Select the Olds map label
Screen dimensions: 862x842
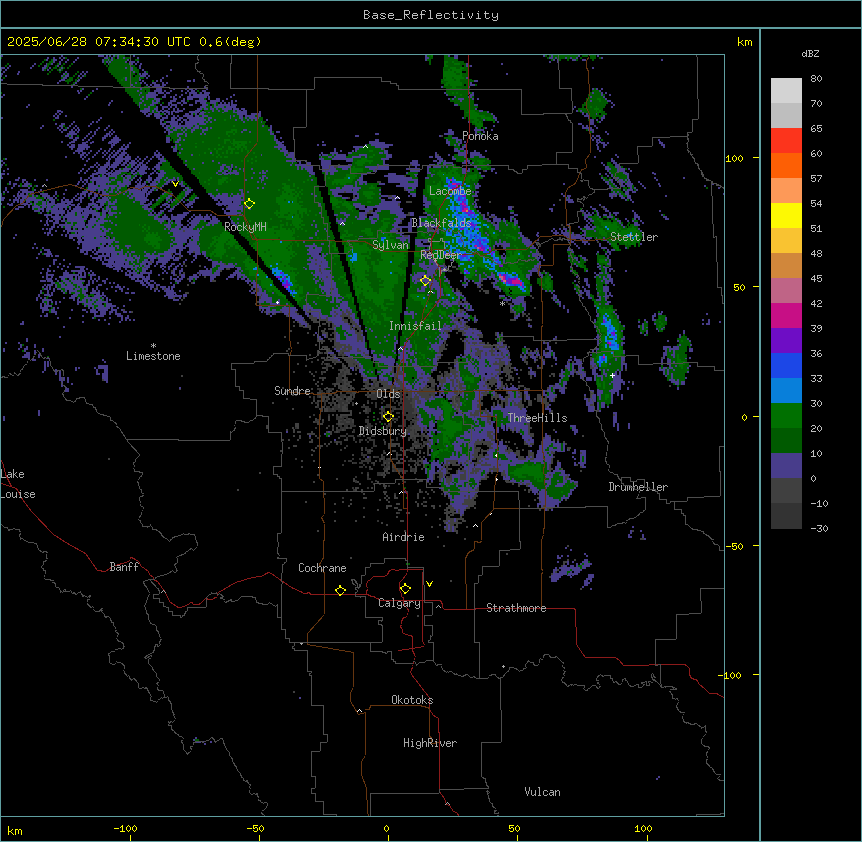[x=388, y=394]
